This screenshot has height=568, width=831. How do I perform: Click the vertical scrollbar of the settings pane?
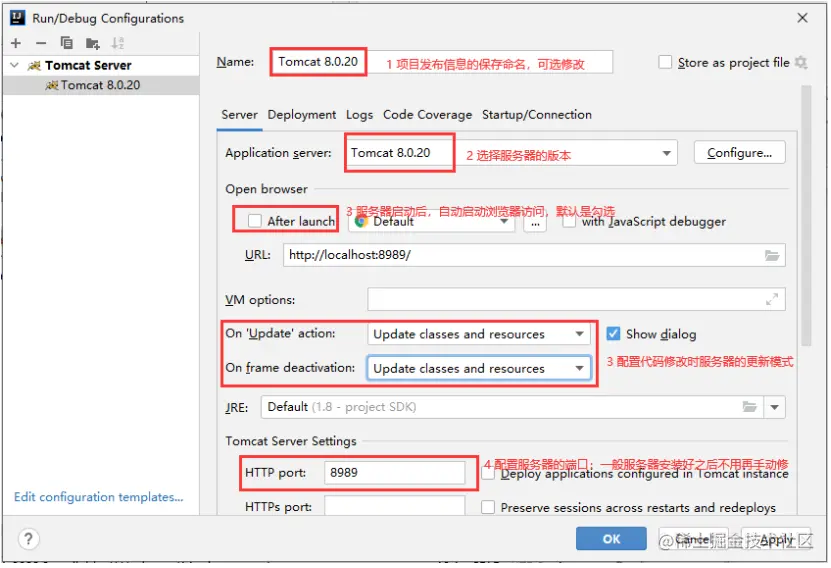(x=806, y=215)
